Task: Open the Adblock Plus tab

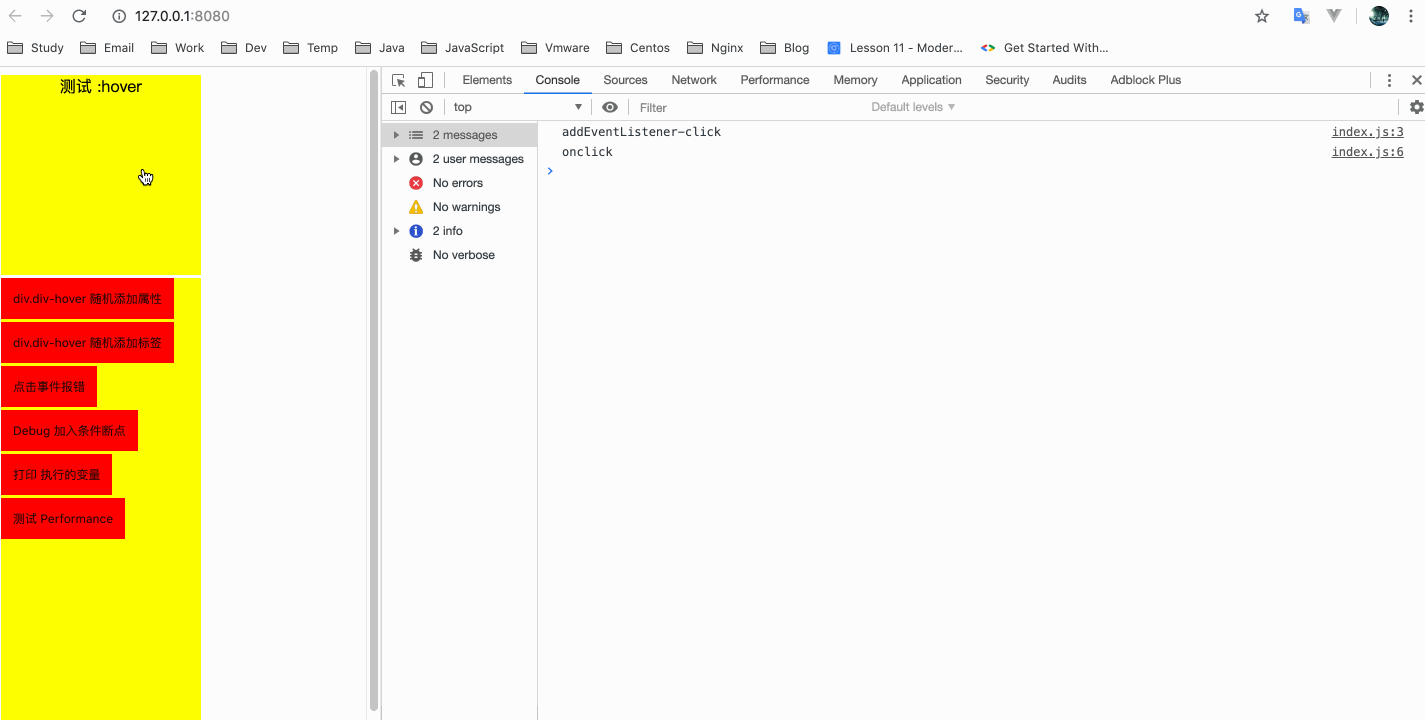Action: pyautogui.click(x=1146, y=80)
